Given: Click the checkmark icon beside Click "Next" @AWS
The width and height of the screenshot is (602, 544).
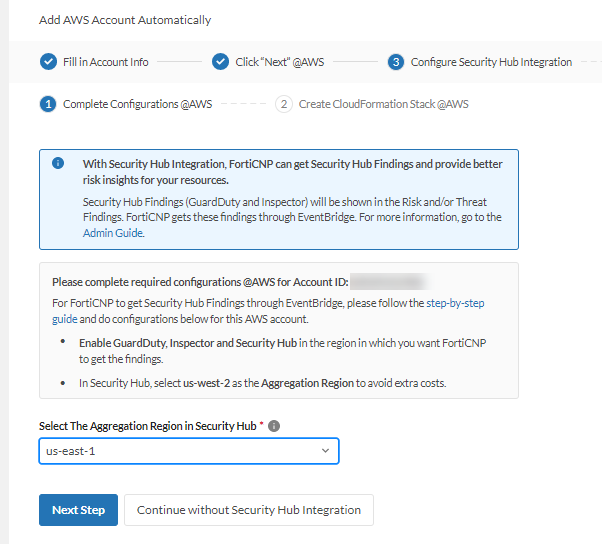Looking at the screenshot, I should [221, 62].
